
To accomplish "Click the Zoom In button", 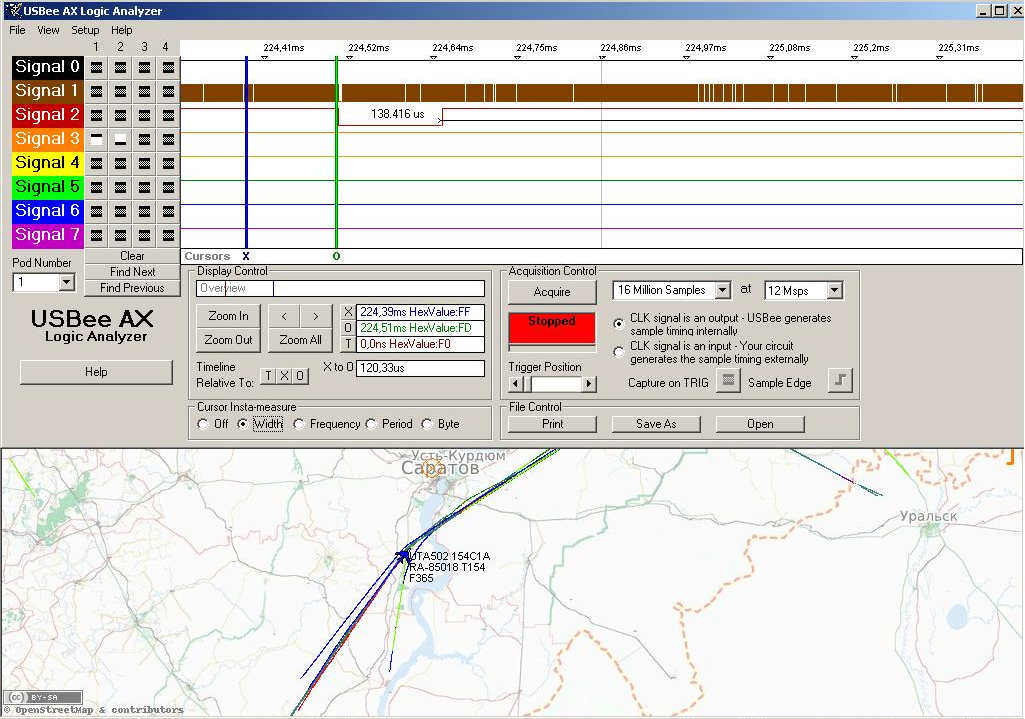I will tap(228, 316).
